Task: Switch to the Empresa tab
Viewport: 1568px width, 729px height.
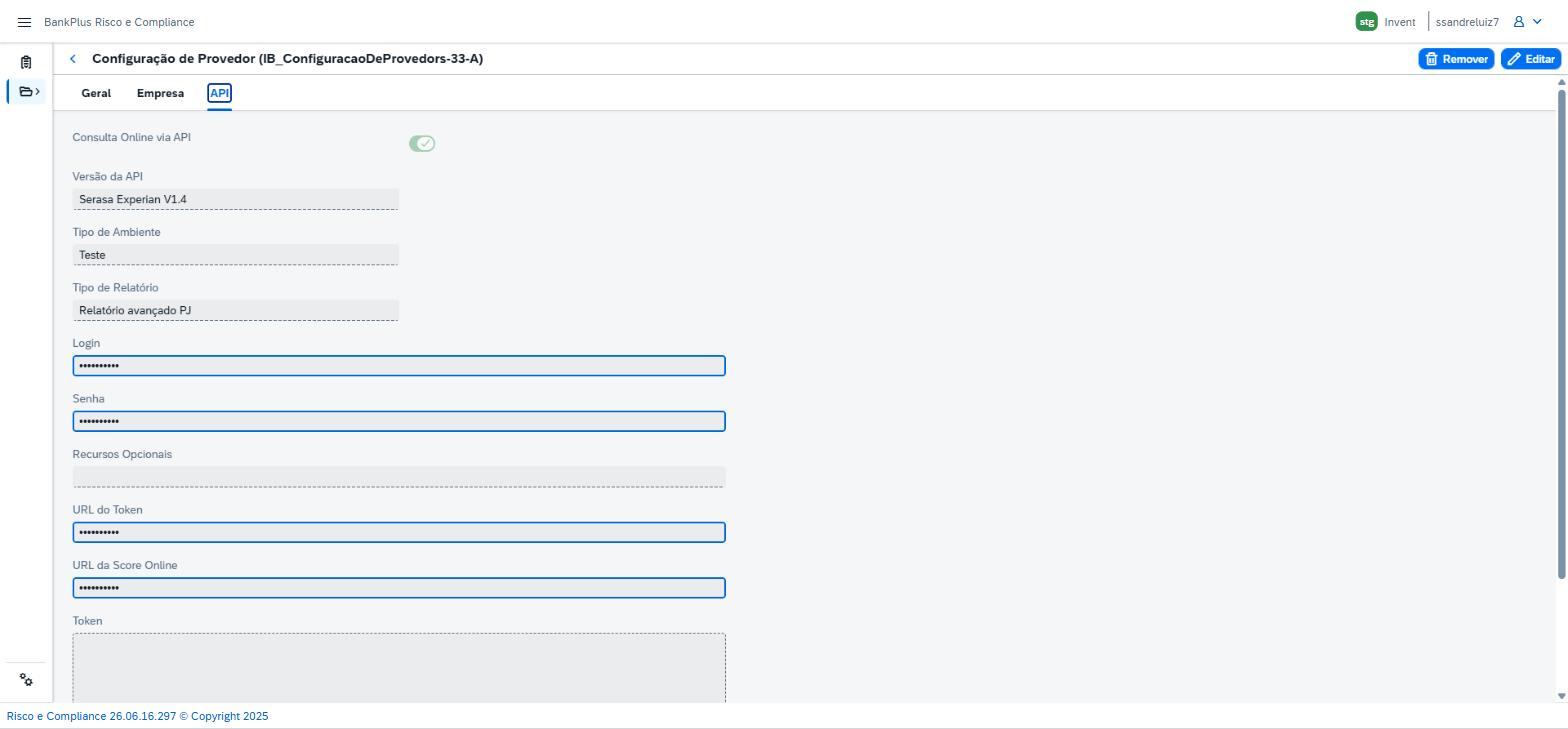Action: tap(160, 93)
